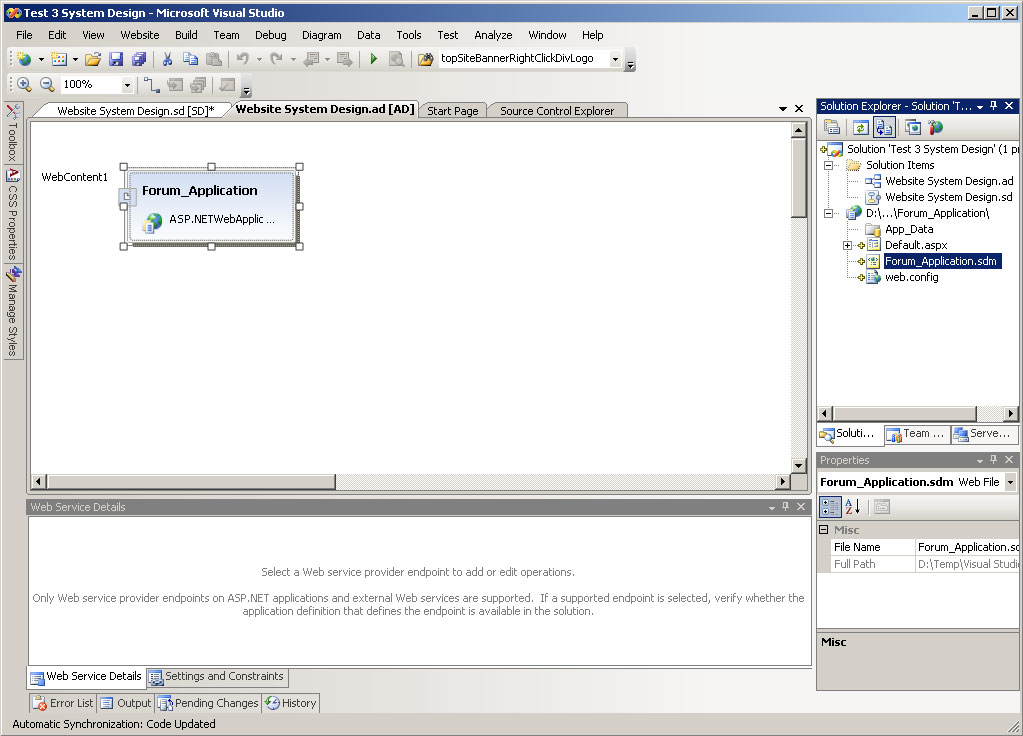Open the CSS Properties side tab

click(13, 214)
